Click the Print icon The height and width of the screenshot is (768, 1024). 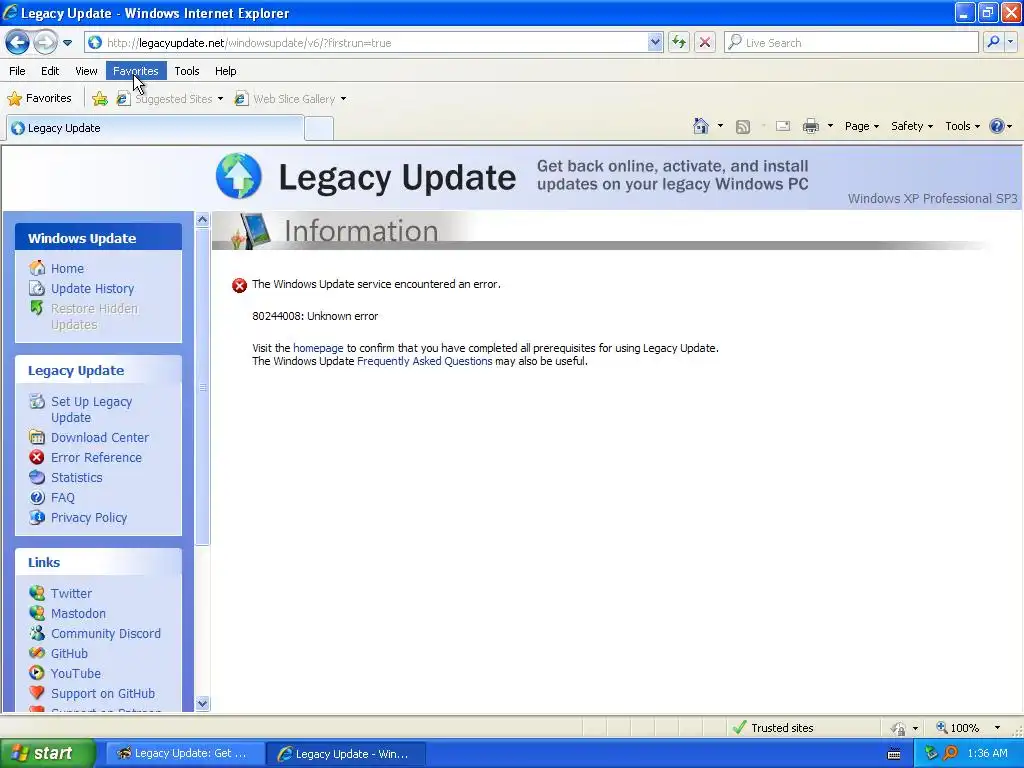click(810, 126)
